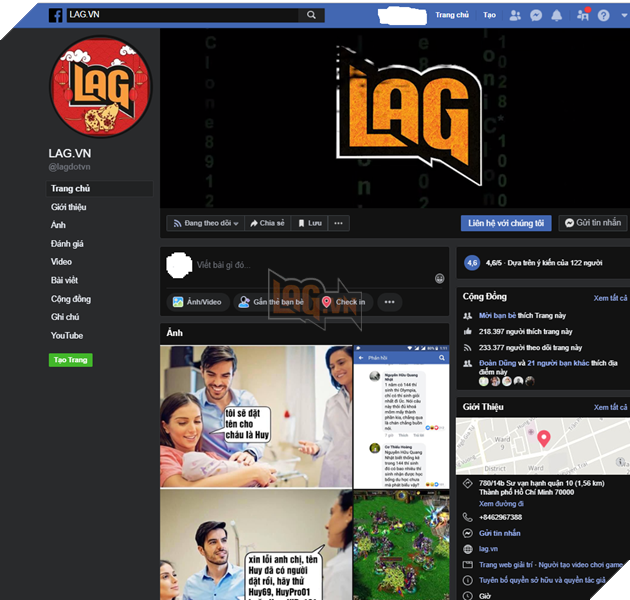Click Gửi tin nhắn link in Giới Thiệu

pyautogui.click(x=499, y=533)
